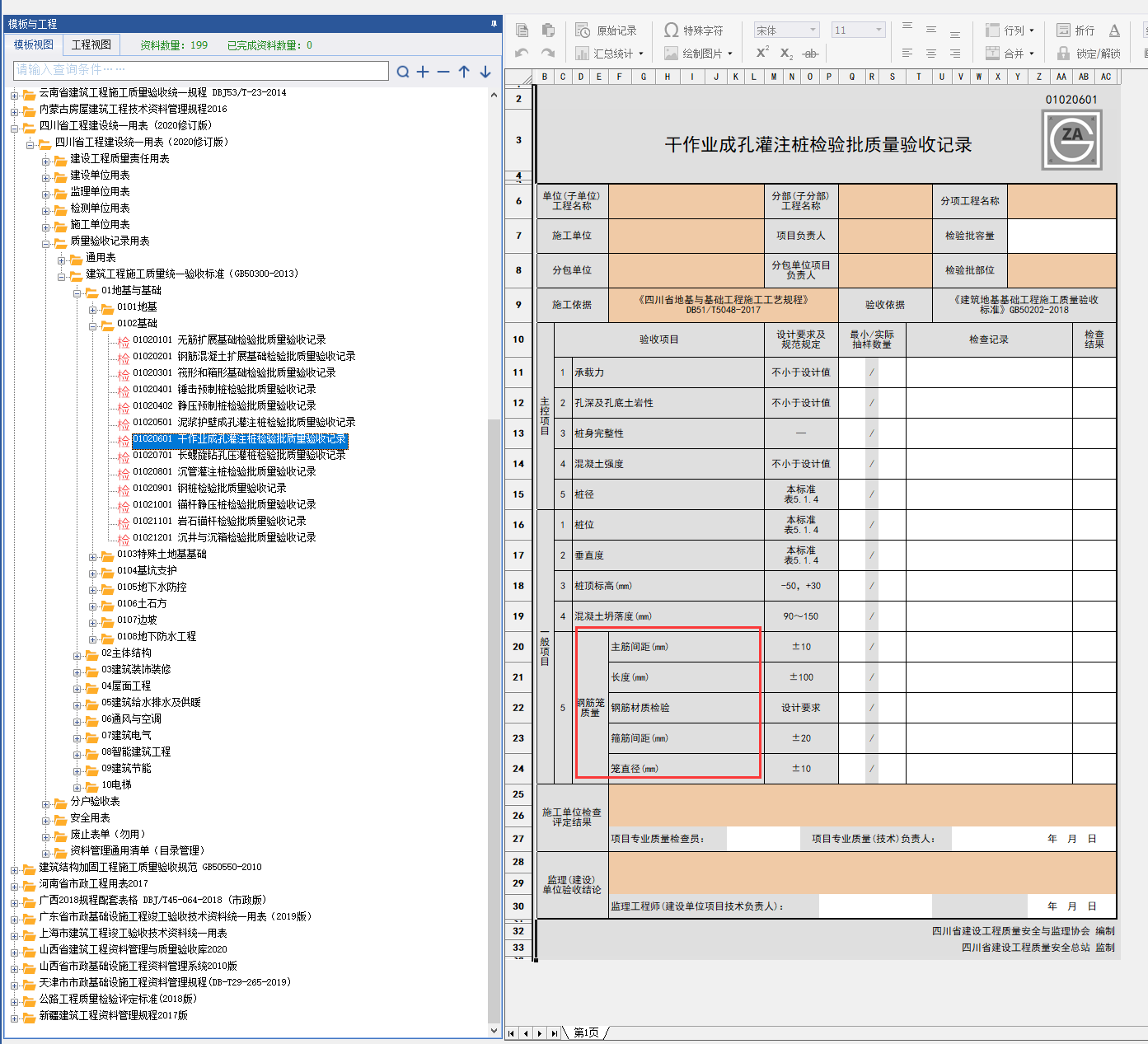Expand the 安全用表 folder
This screenshot has height=1044, width=1148.
[46, 821]
